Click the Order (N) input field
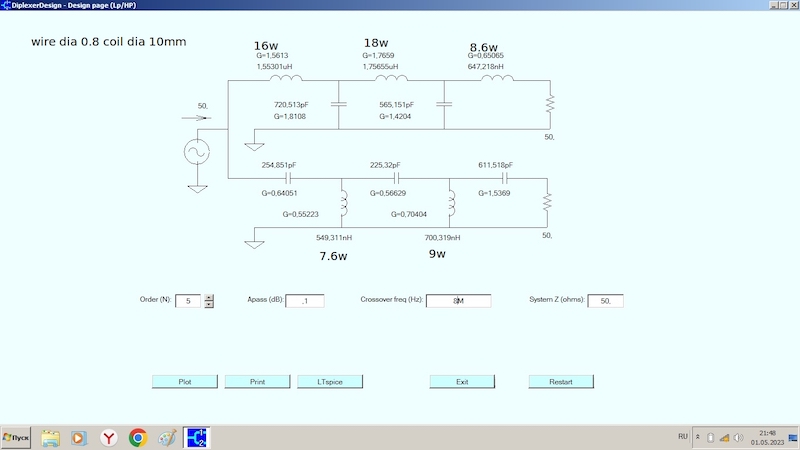Viewport: 800px width, 450px height. tap(188, 300)
